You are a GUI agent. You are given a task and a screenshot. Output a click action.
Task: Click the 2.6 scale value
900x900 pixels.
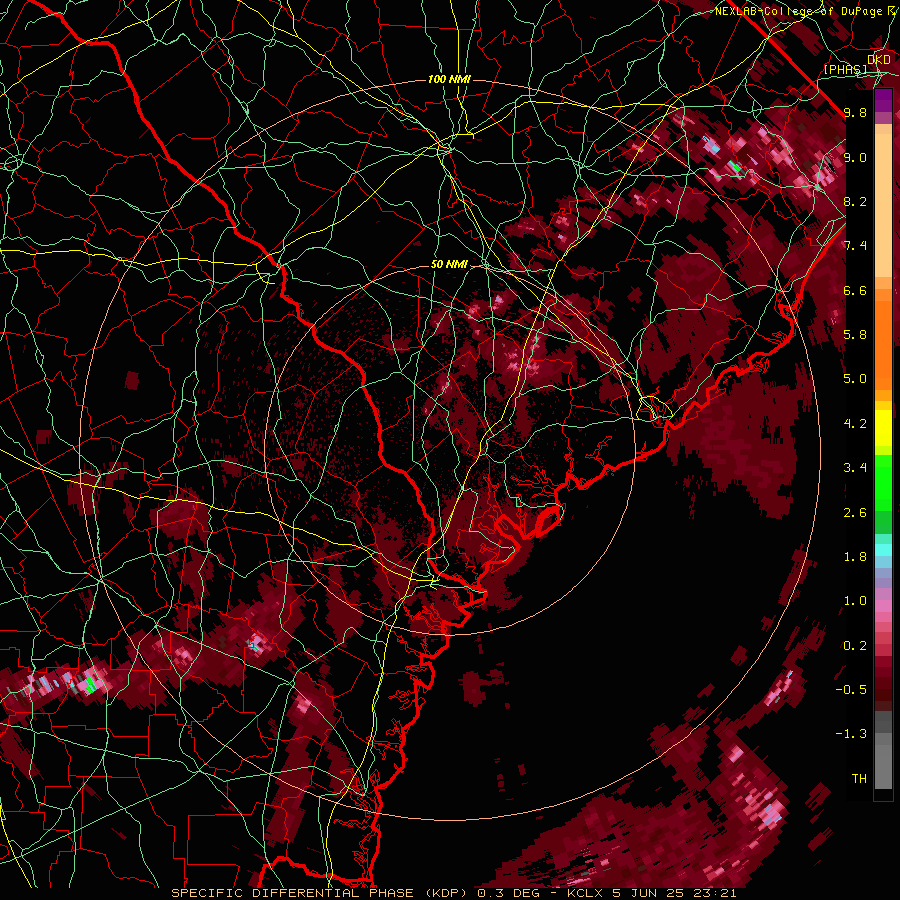coord(855,513)
